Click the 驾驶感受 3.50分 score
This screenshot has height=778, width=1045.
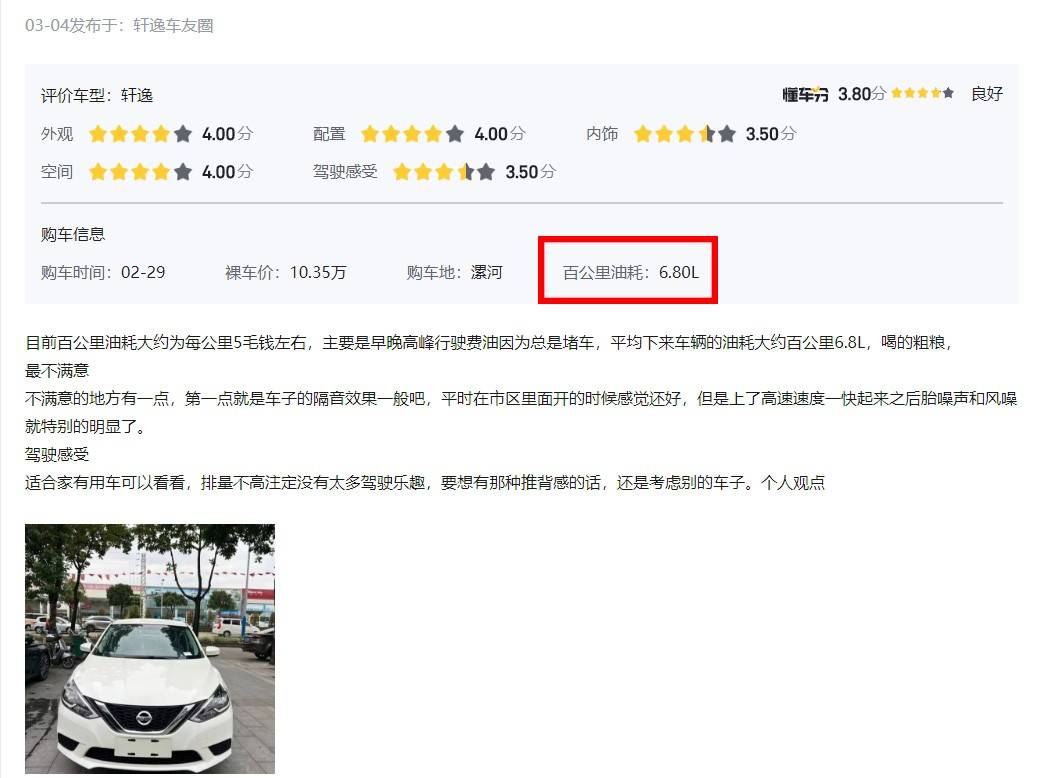click(530, 172)
